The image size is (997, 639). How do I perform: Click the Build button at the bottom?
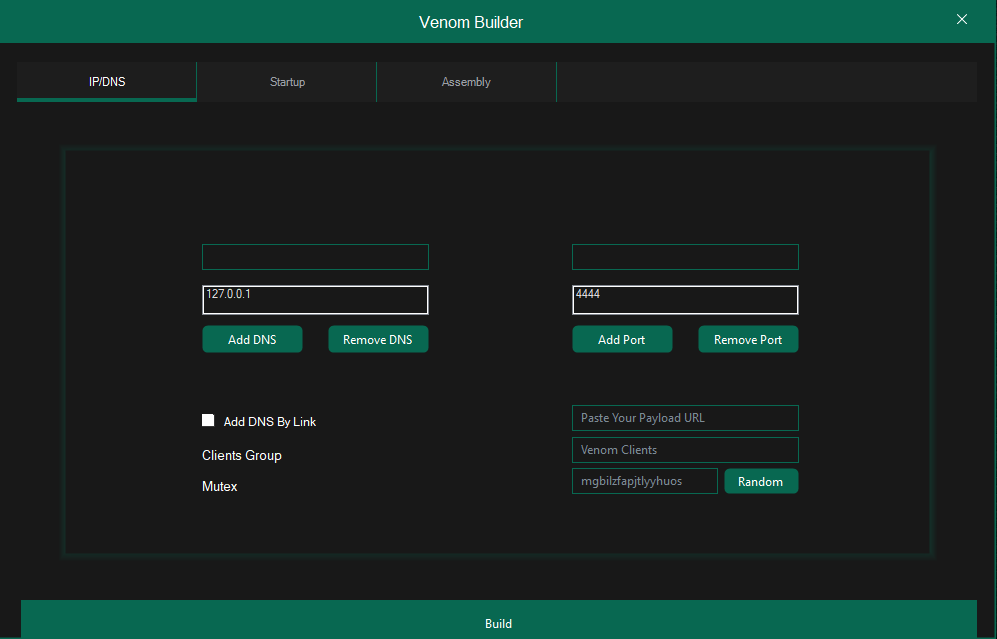pos(498,620)
